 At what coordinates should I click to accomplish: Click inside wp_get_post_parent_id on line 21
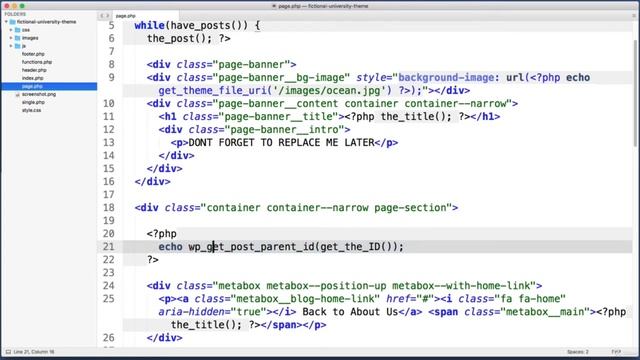(x=251, y=247)
